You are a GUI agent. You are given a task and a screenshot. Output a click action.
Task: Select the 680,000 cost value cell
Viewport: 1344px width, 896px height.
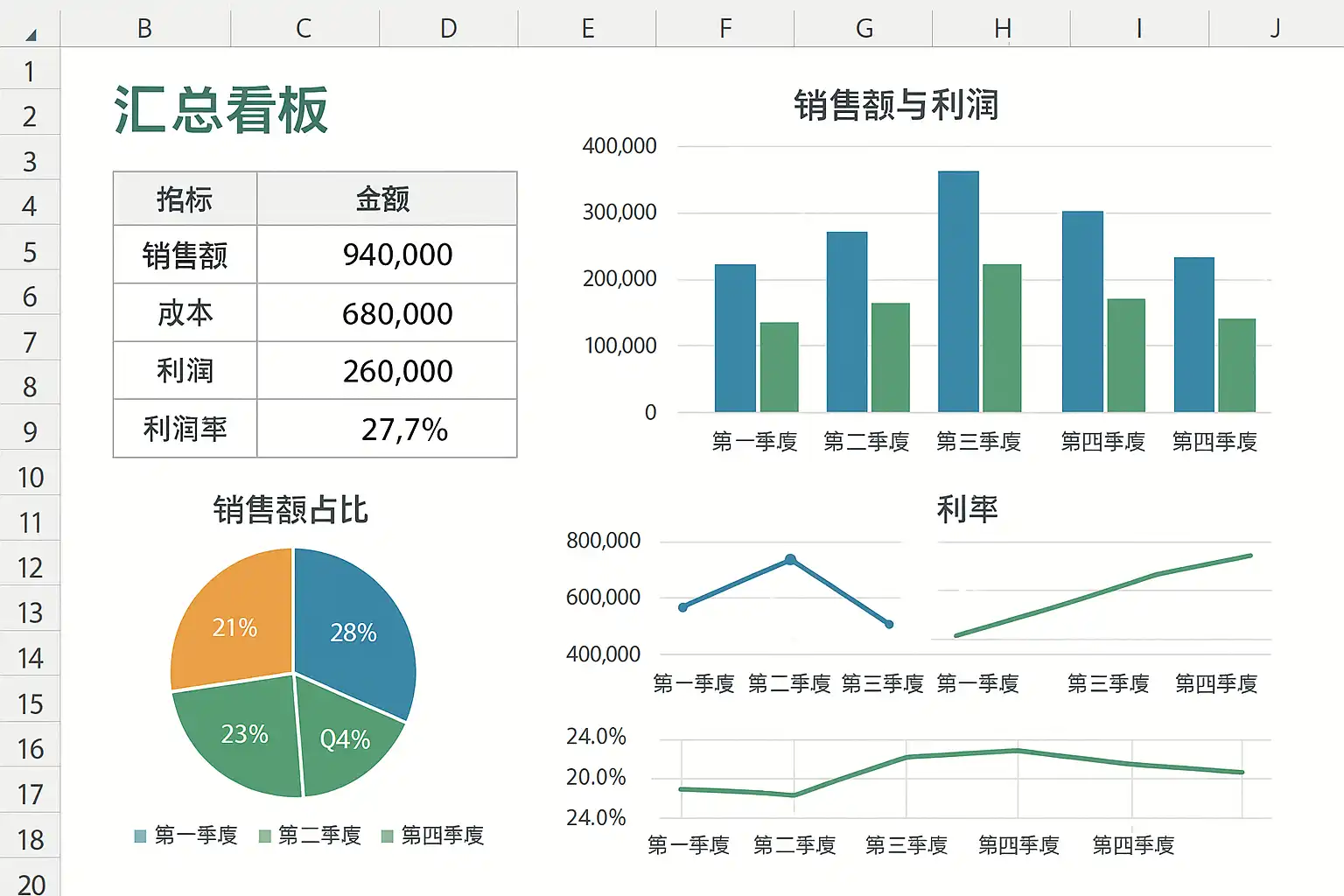click(x=387, y=313)
